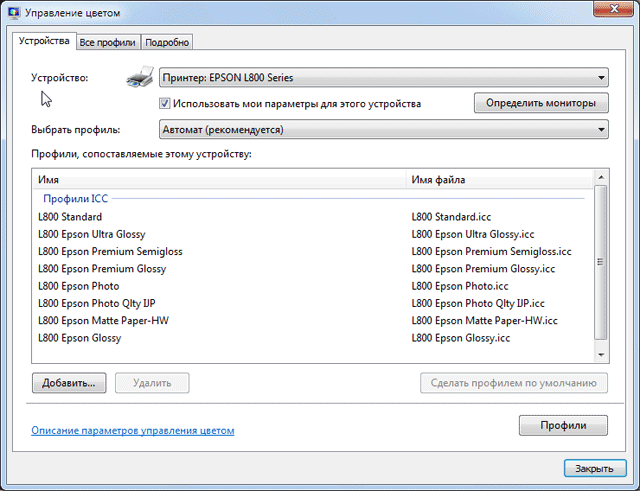The height and width of the screenshot is (491, 640).
Task: Click the profile list scroll up arrow
Action: click(x=601, y=177)
